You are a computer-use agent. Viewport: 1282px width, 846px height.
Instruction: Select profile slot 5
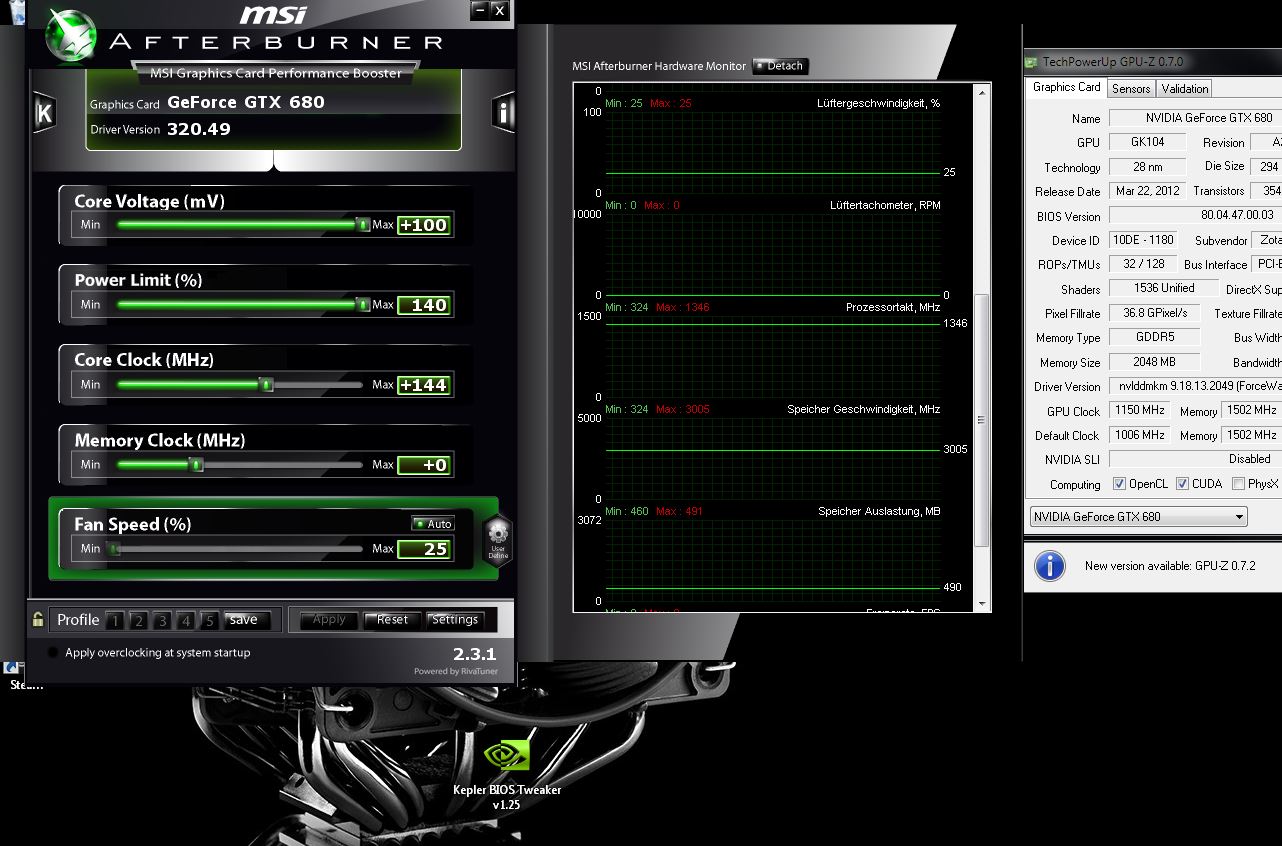[x=209, y=621]
